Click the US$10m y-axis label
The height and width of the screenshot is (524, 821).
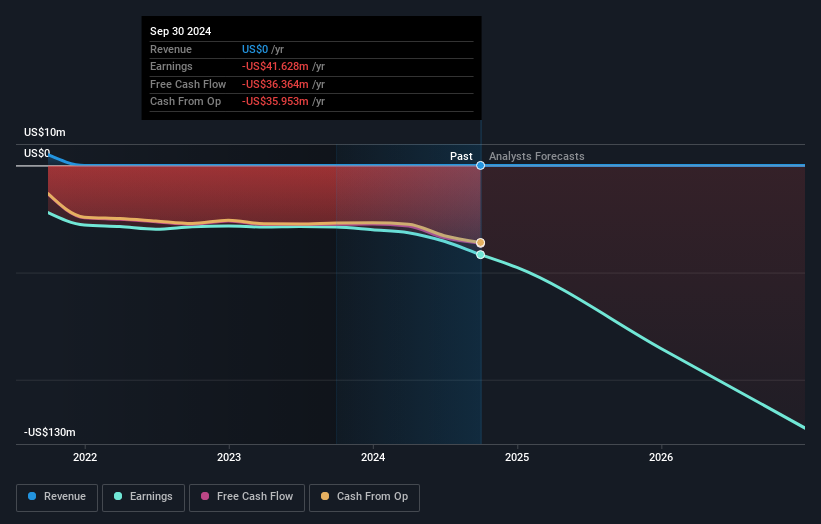pos(45,132)
